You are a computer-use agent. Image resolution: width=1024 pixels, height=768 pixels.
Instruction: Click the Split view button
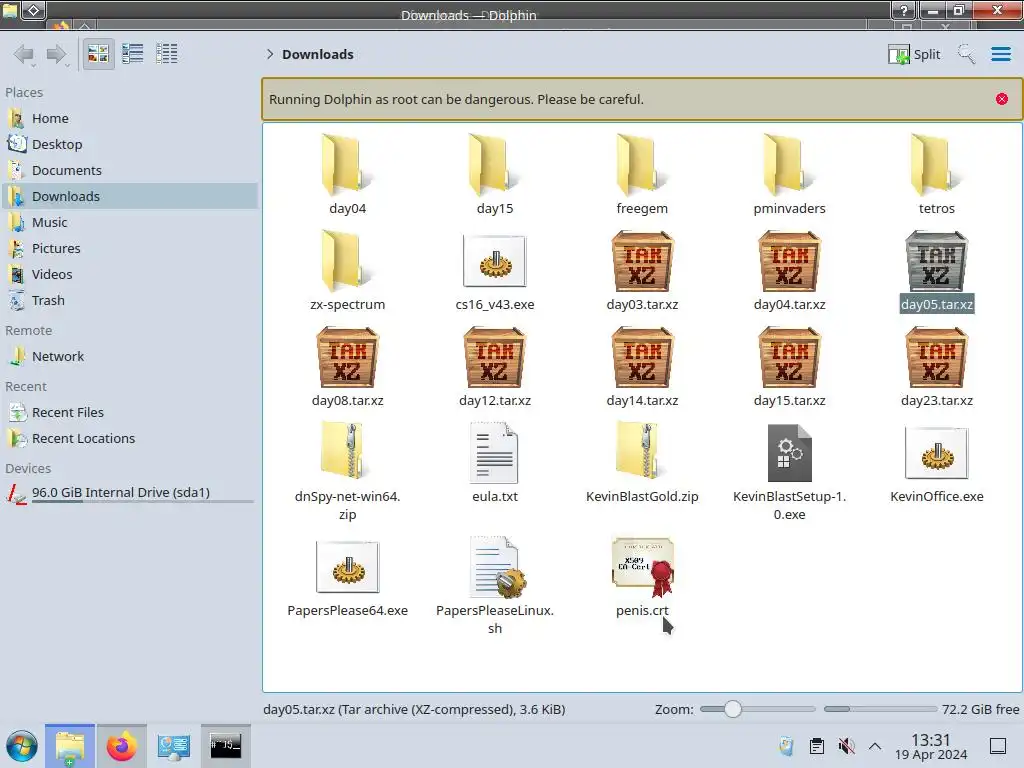[x=914, y=54]
